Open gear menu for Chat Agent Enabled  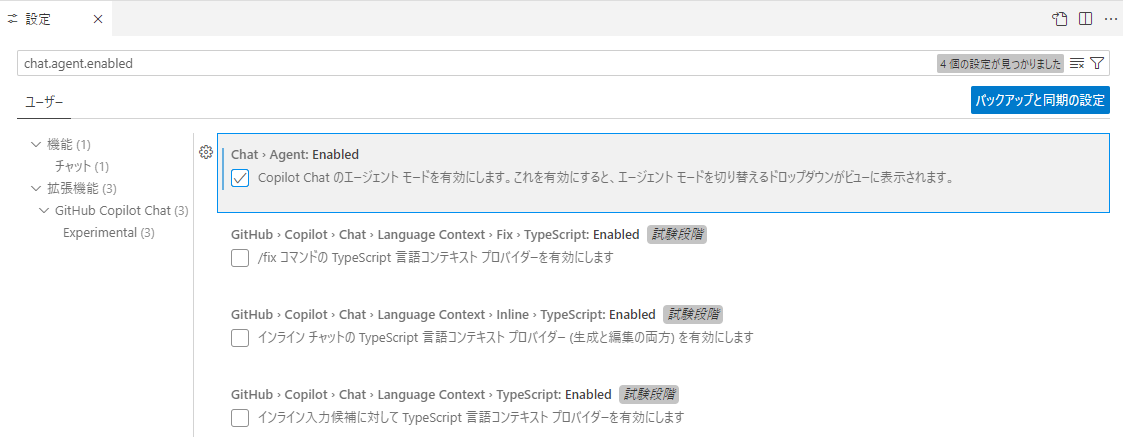tap(206, 152)
